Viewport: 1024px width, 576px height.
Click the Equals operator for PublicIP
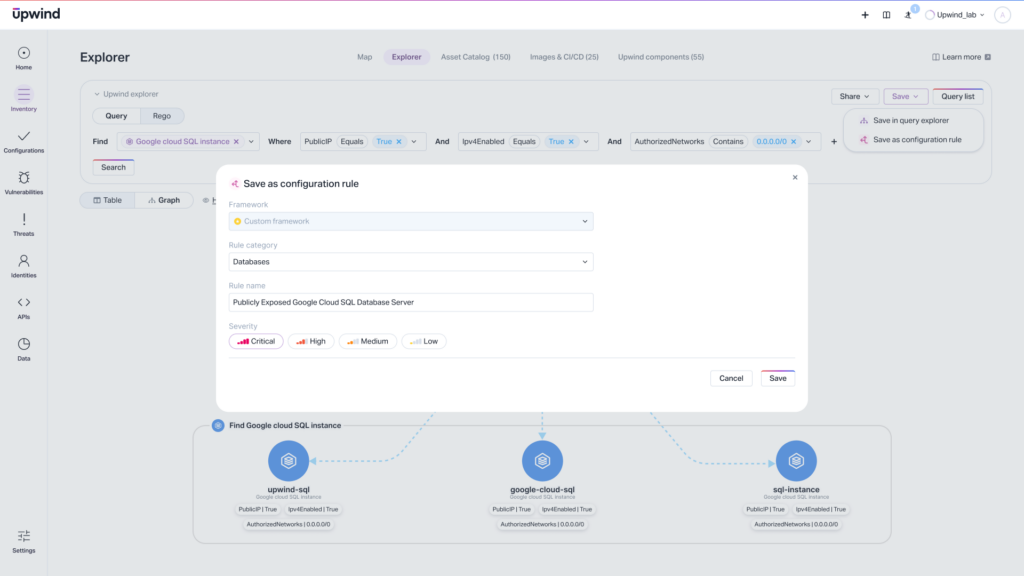tap(352, 142)
